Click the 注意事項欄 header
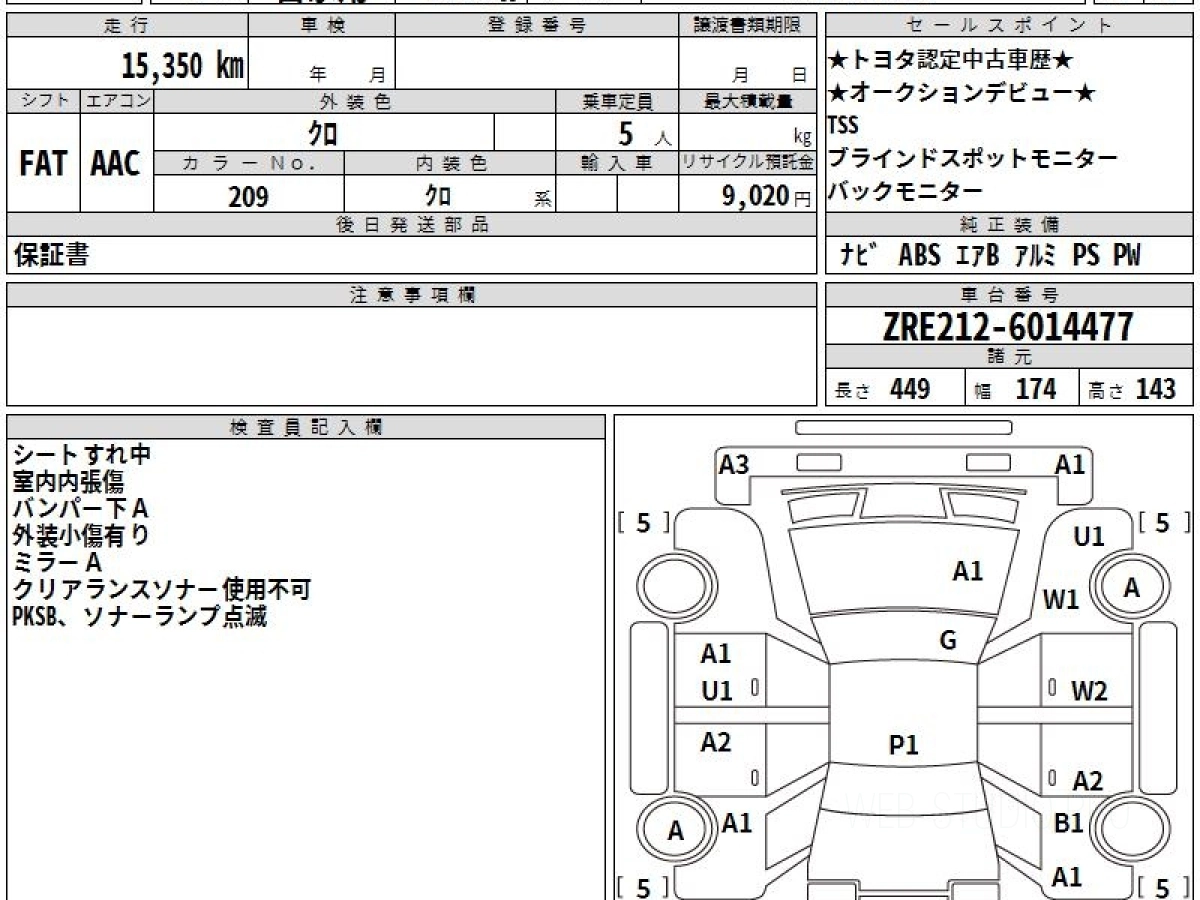Screen dimensions: 1200x900 (x=412, y=294)
